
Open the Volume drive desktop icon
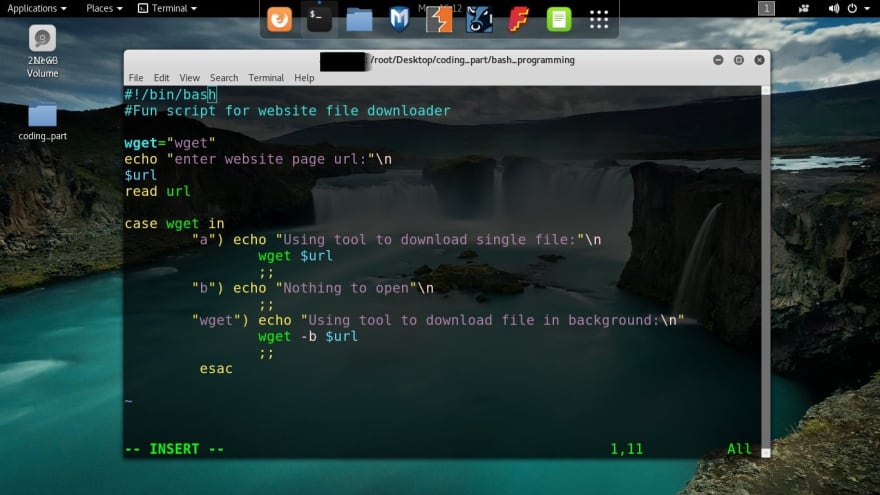click(42, 52)
